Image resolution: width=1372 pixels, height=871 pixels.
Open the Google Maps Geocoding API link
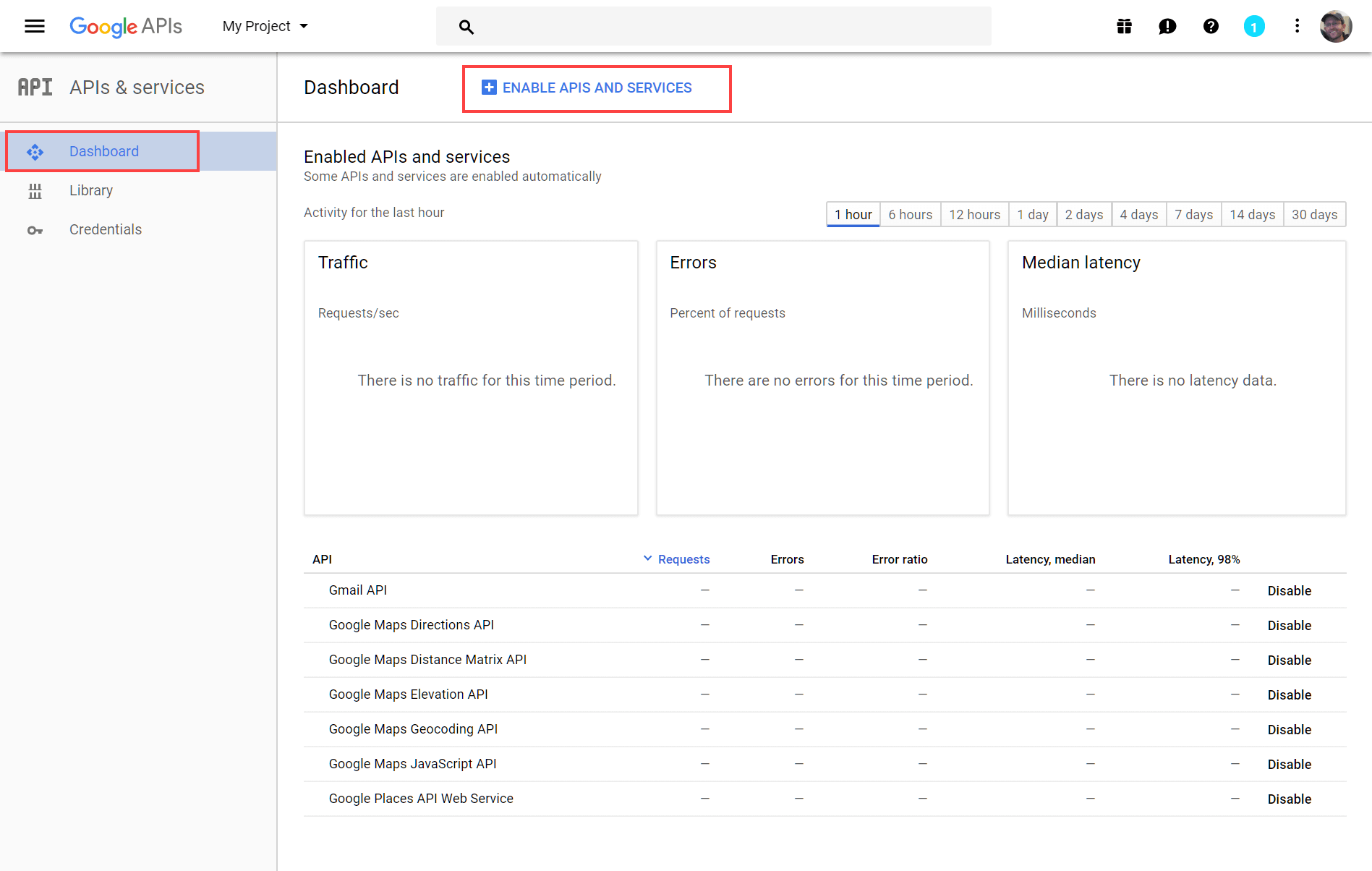click(413, 729)
